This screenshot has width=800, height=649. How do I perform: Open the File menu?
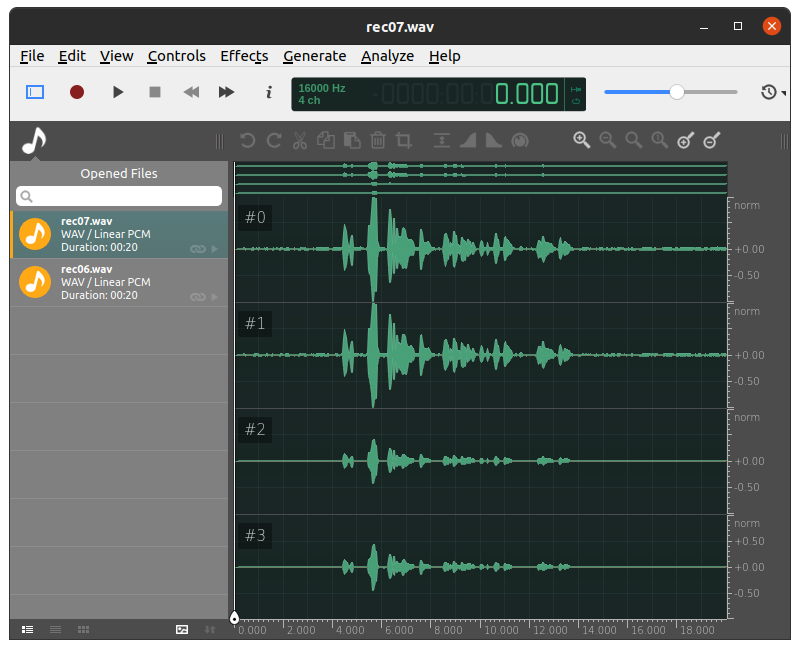(x=32, y=56)
